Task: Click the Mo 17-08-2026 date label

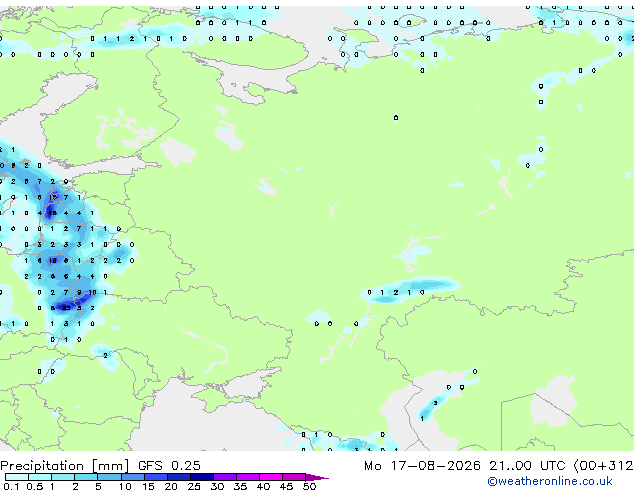Action: coord(422,466)
